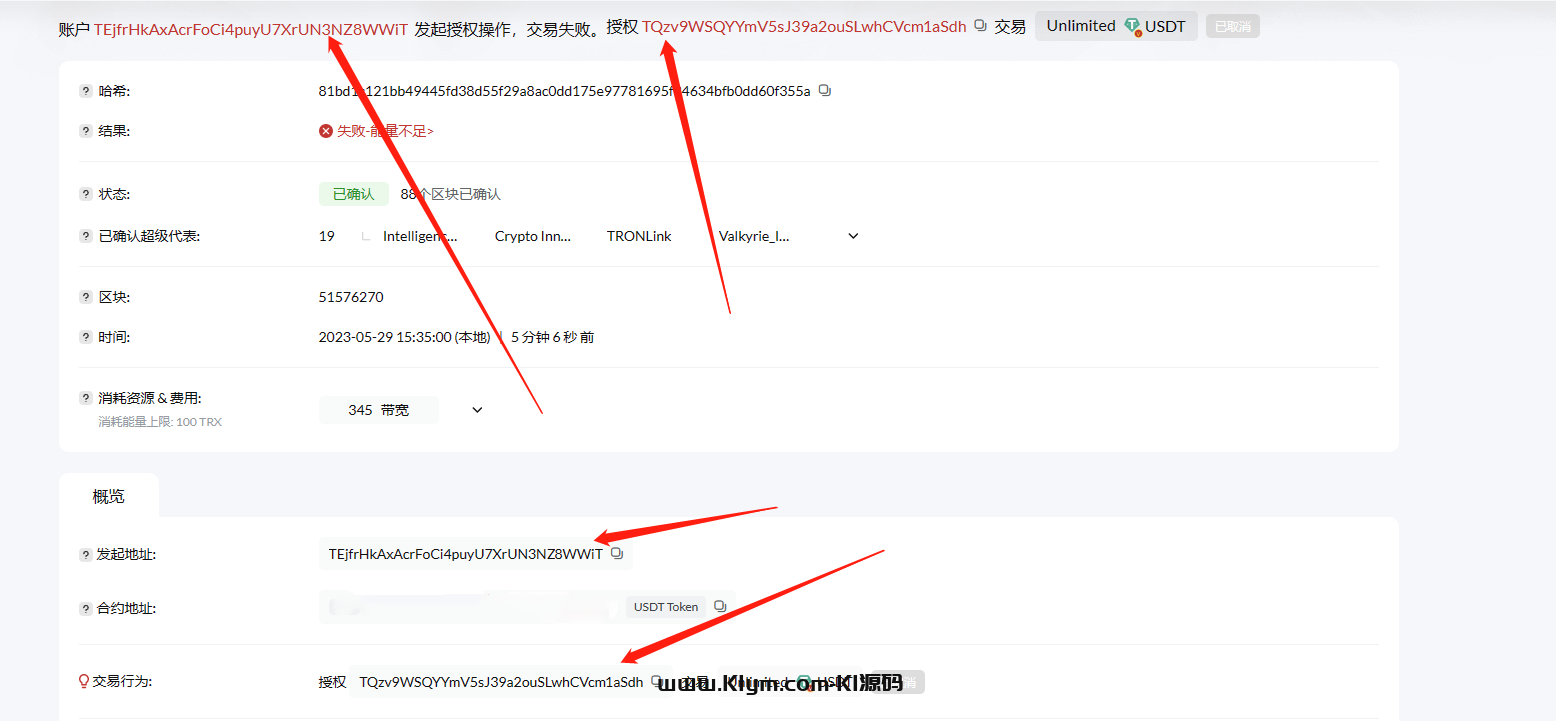Show help for 已确认超级代表

click(x=86, y=237)
